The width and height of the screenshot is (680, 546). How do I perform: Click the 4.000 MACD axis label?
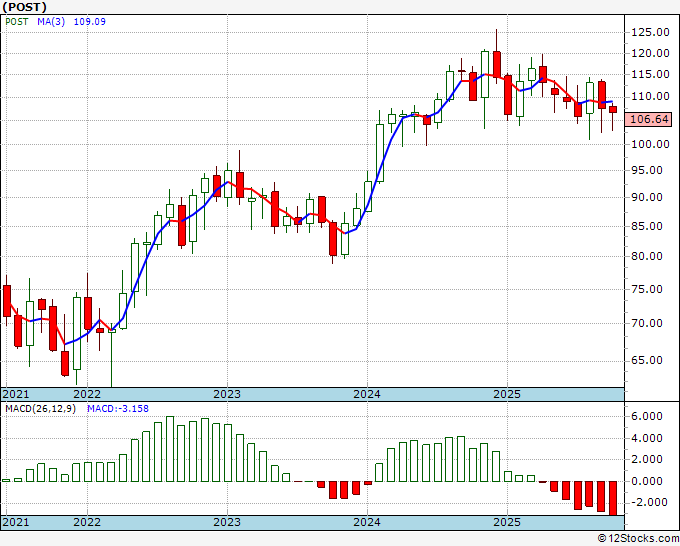[x=647, y=438]
